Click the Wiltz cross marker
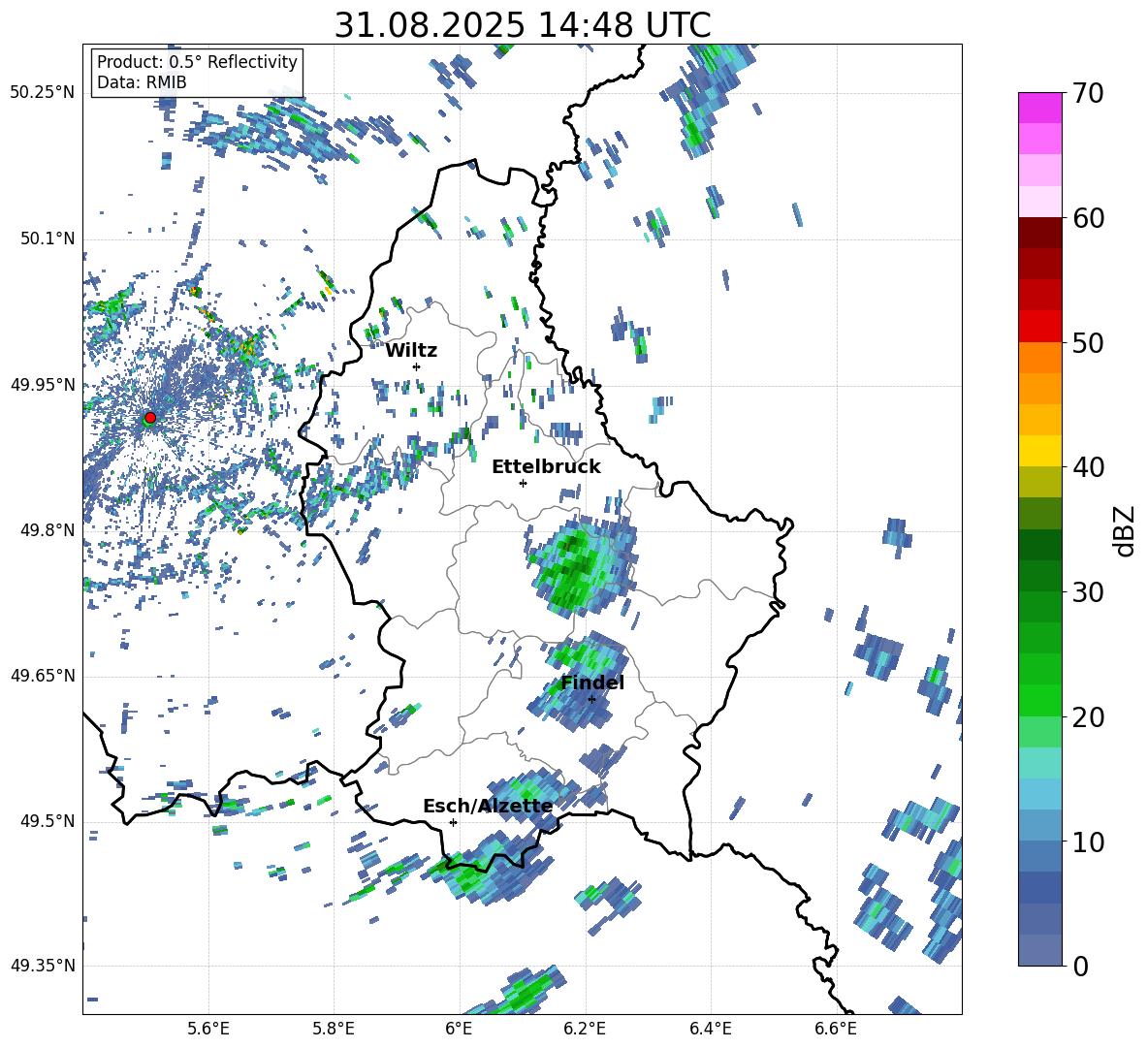Viewport: 1148px width, 1048px height. [x=417, y=366]
